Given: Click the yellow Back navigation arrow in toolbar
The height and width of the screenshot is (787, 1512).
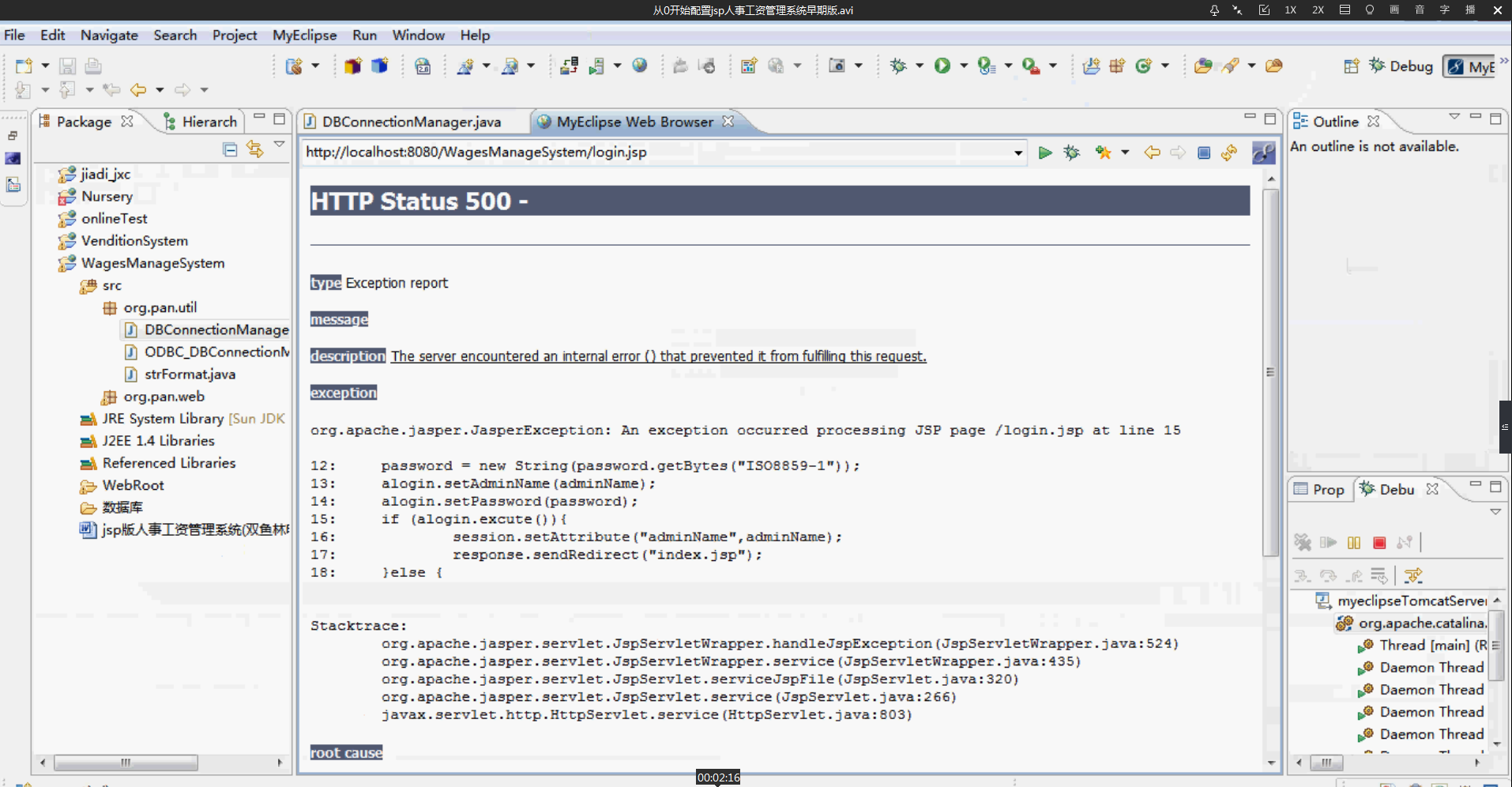Looking at the screenshot, I should pos(138,90).
